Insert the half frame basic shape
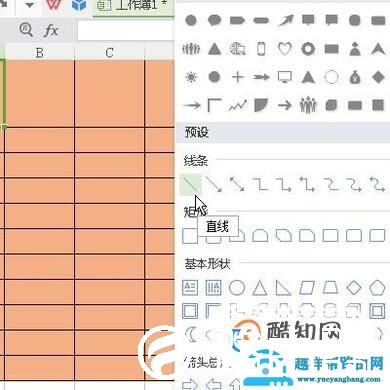 pyautogui.click(x=213, y=311)
